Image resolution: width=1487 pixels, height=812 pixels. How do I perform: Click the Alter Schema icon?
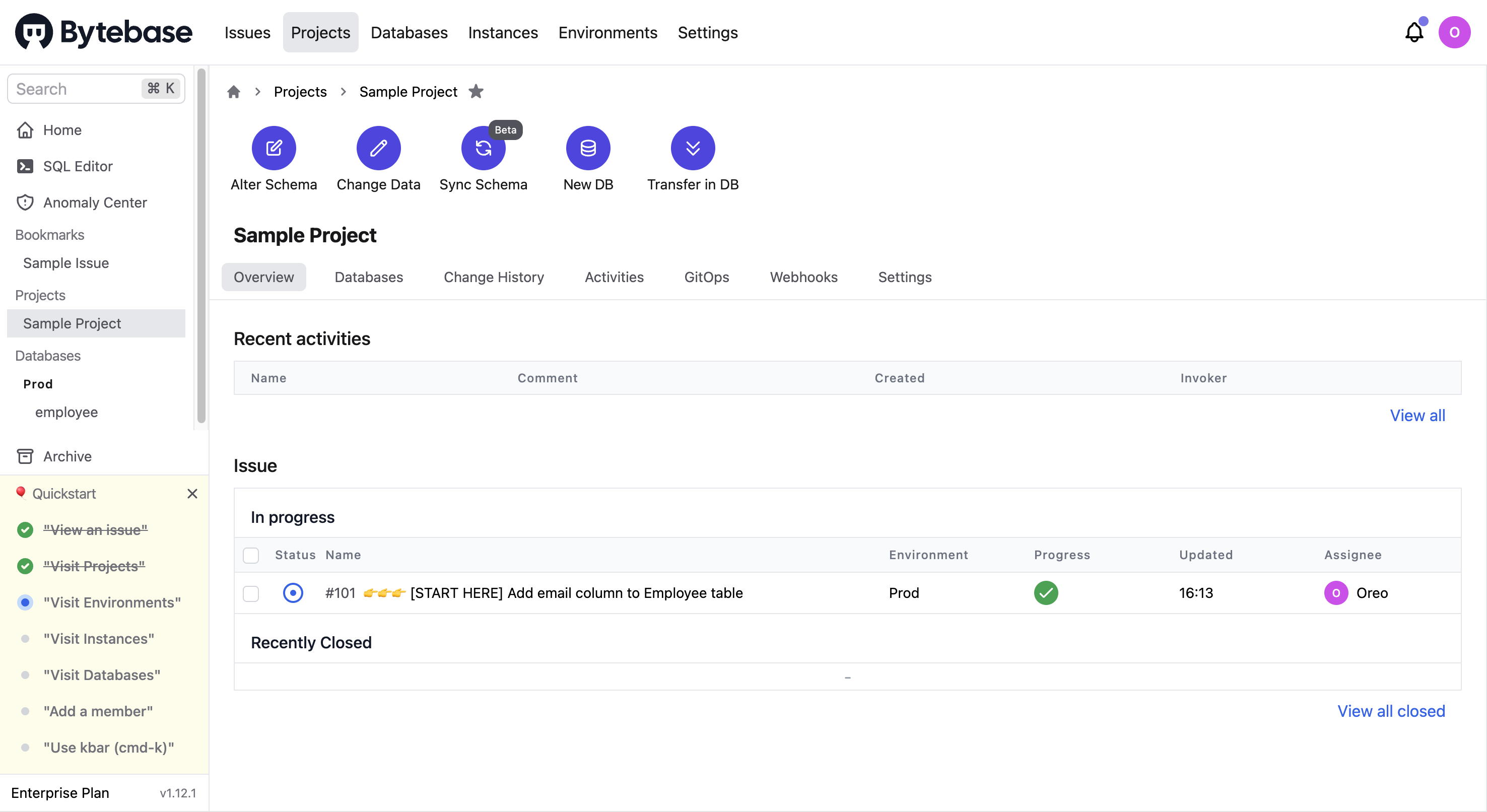(x=274, y=148)
